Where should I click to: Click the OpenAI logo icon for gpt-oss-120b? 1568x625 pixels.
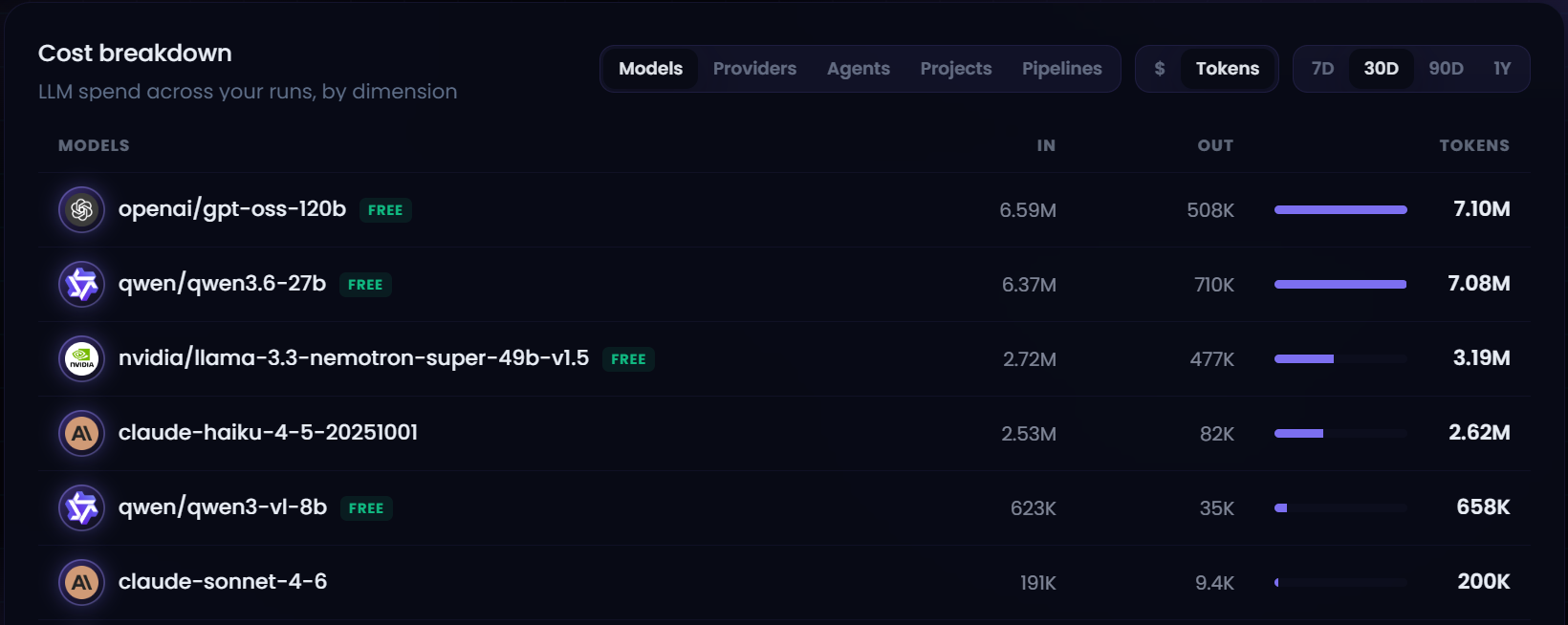[x=82, y=209]
